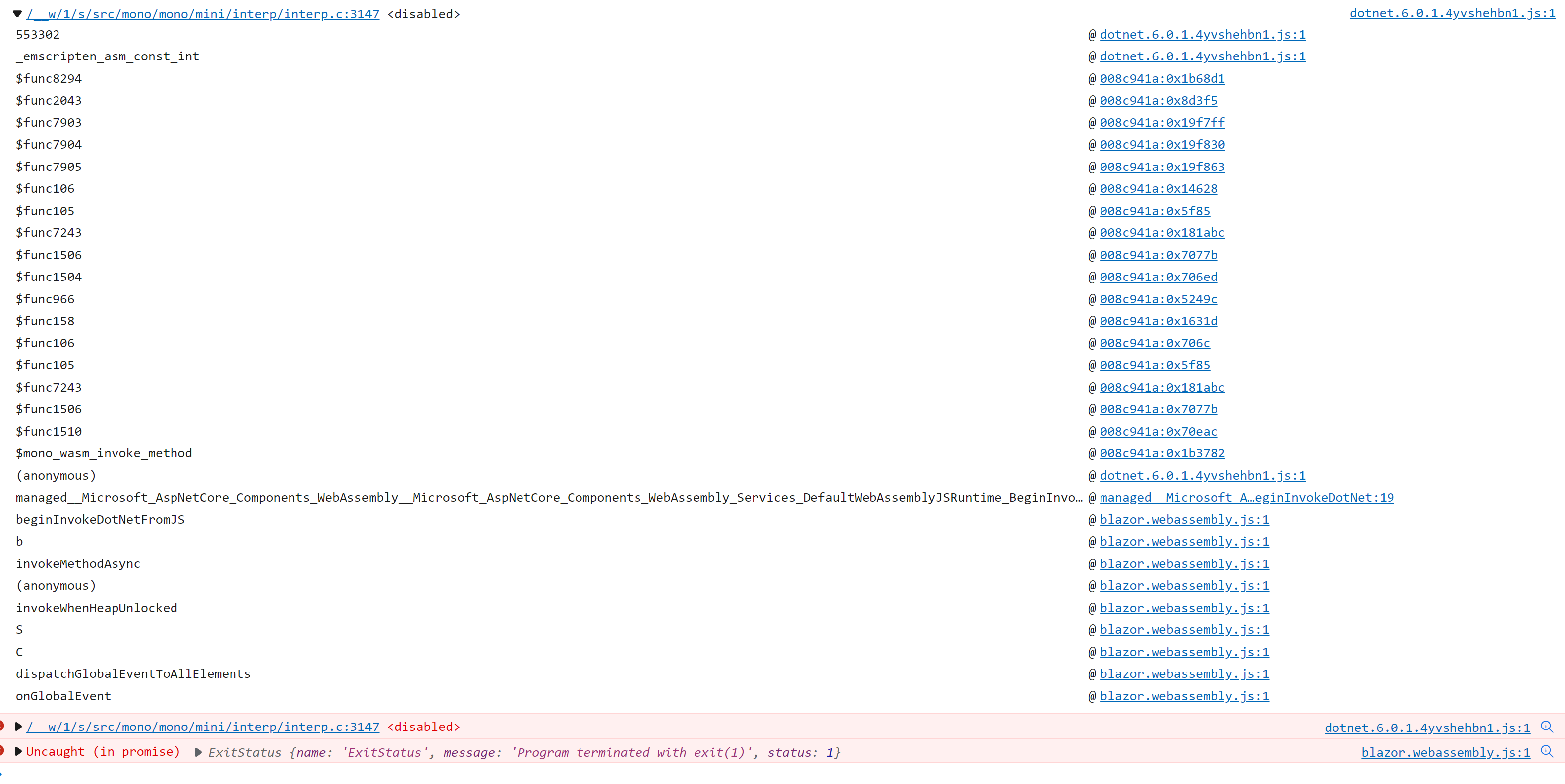This screenshot has height=784, width=1565.
Task: Collapse the expanded interp.c:3147 stack trace
Action: click(x=16, y=13)
